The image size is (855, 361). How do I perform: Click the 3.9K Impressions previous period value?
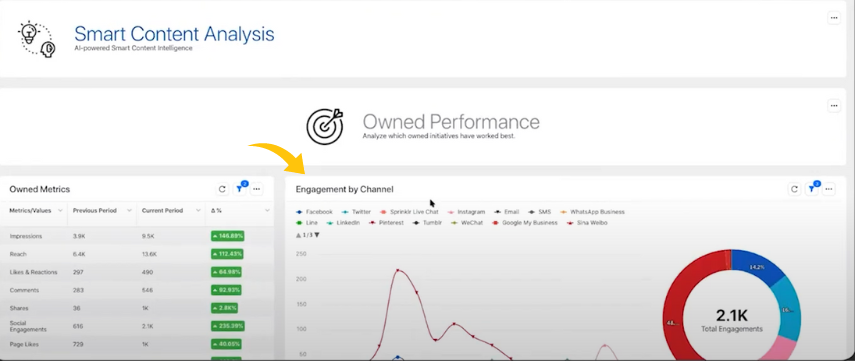[80, 236]
